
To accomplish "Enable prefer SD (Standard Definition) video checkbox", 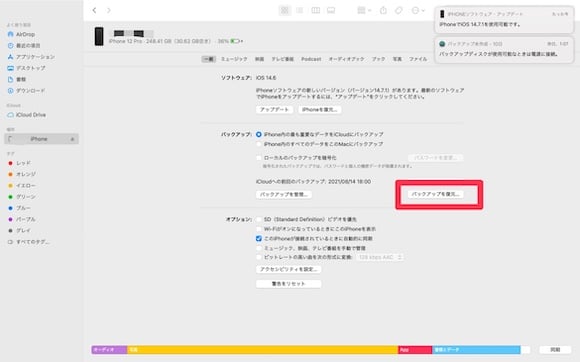I will pos(259,220).
